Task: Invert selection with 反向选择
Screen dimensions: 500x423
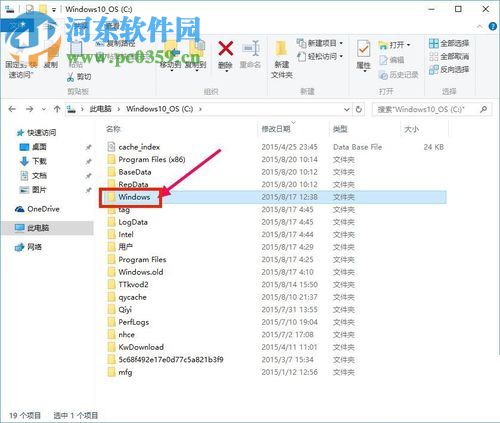Action: pos(449,69)
